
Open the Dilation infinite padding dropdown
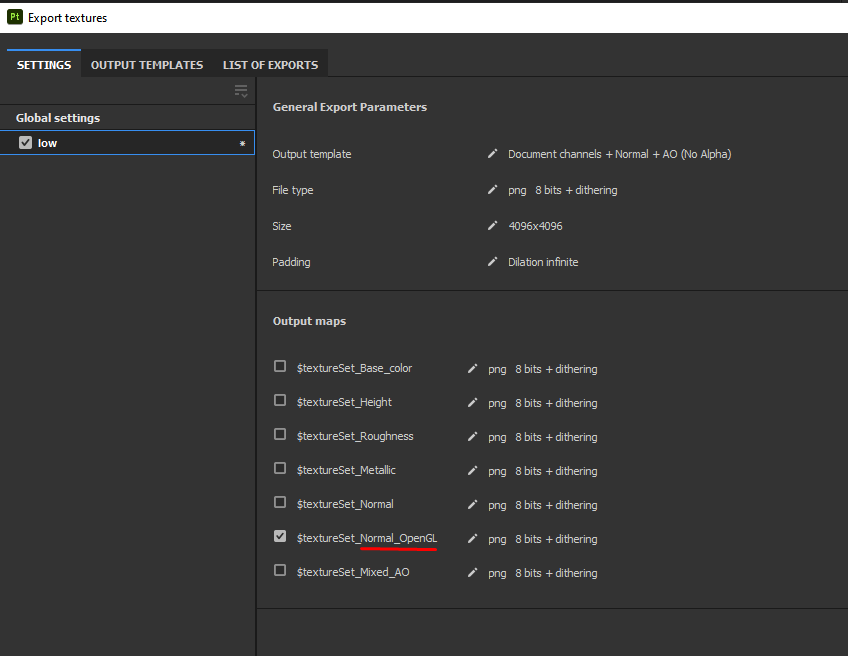(543, 262)
